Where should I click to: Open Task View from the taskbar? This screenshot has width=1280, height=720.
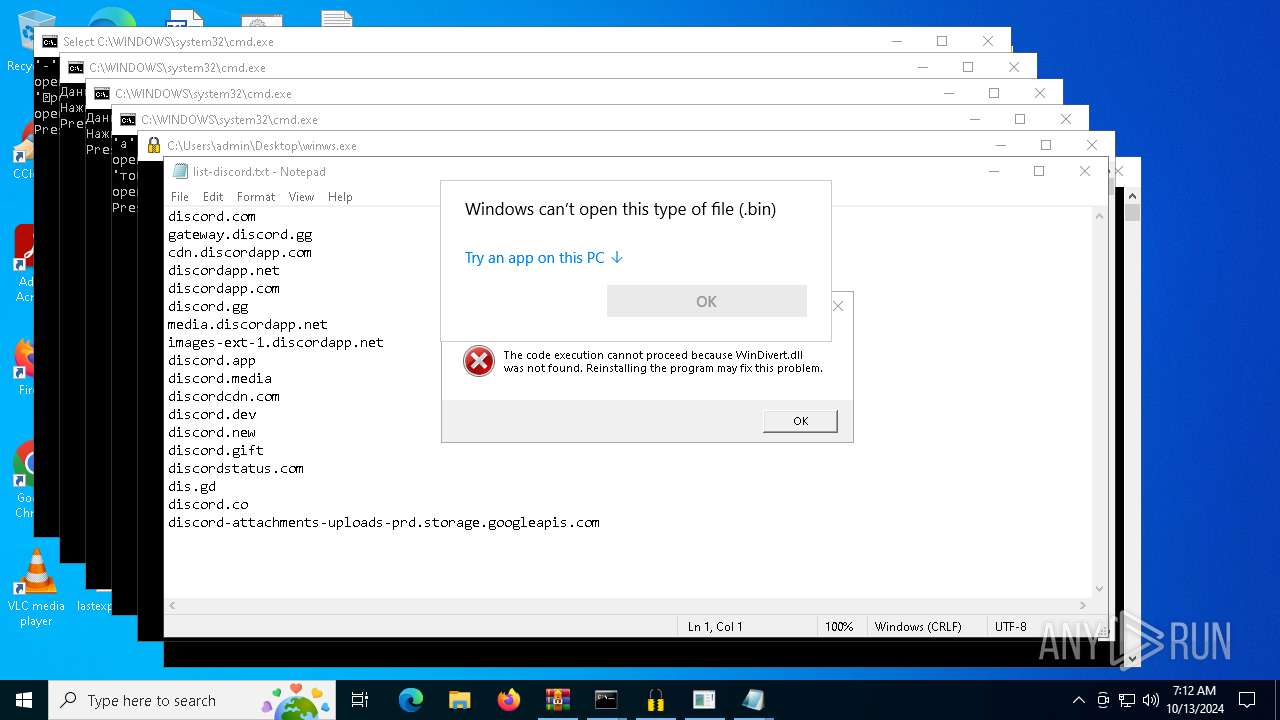click(360, 700)
